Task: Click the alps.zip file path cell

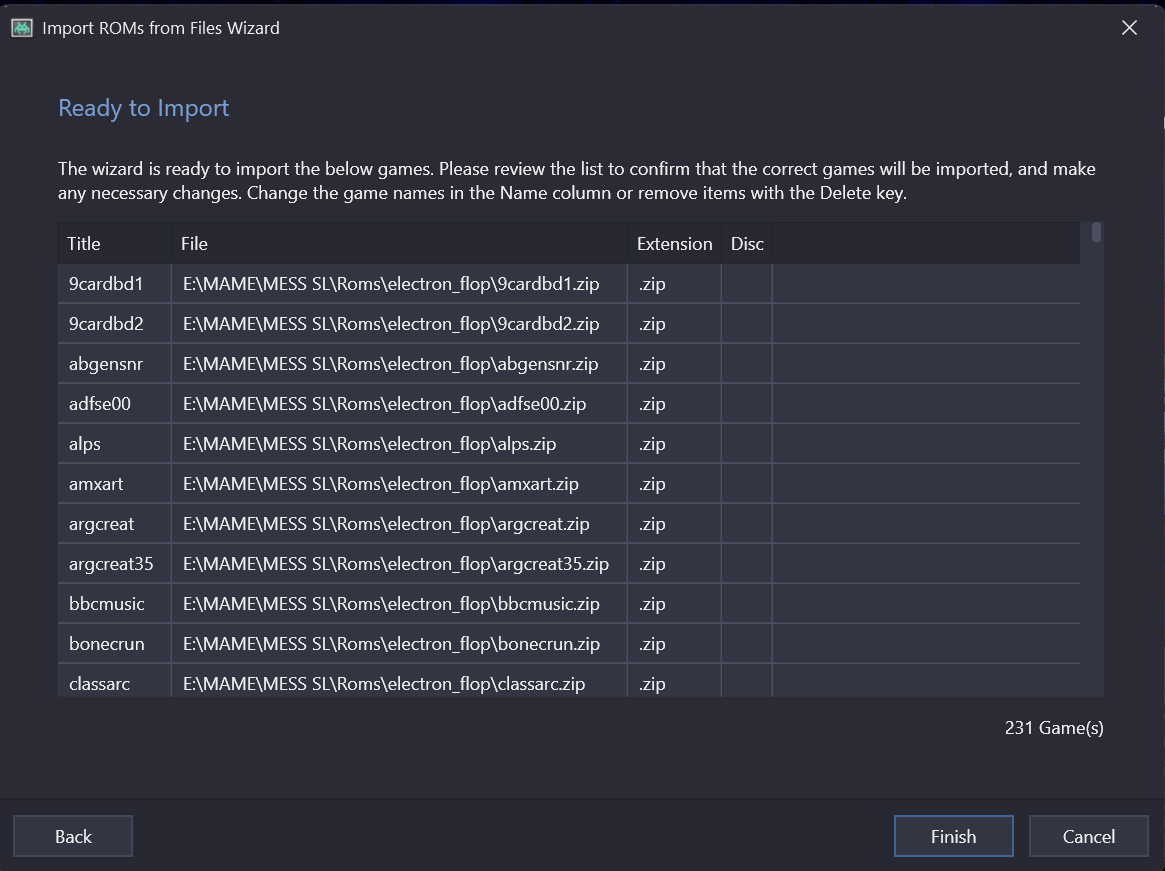Action: point(369,444)
